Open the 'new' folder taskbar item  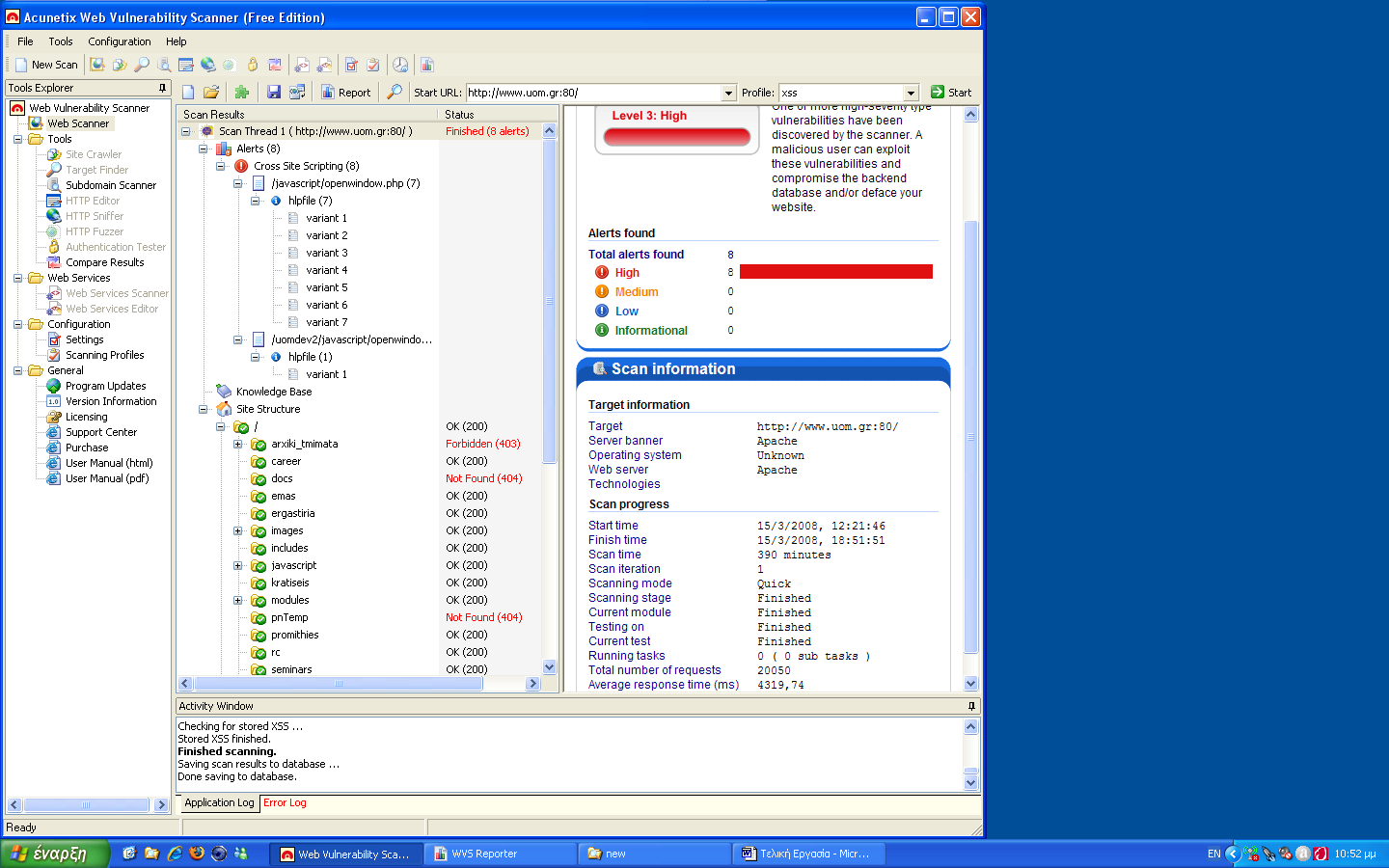tap(654, 854)
